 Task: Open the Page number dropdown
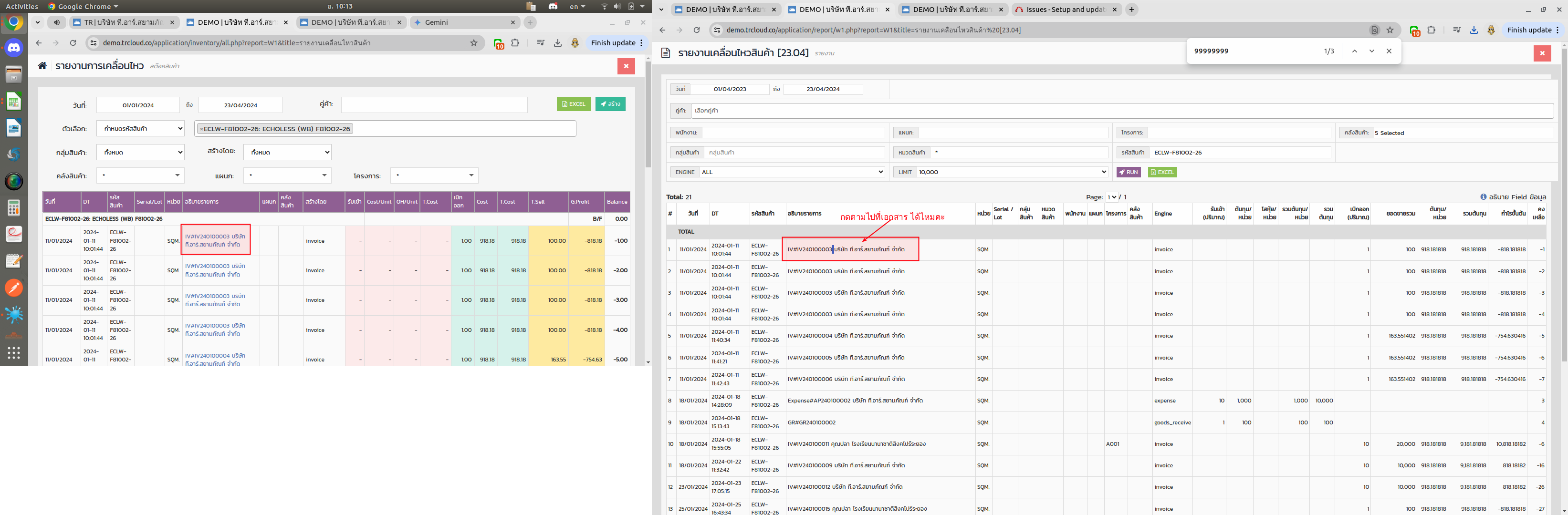pos(1111,197)
